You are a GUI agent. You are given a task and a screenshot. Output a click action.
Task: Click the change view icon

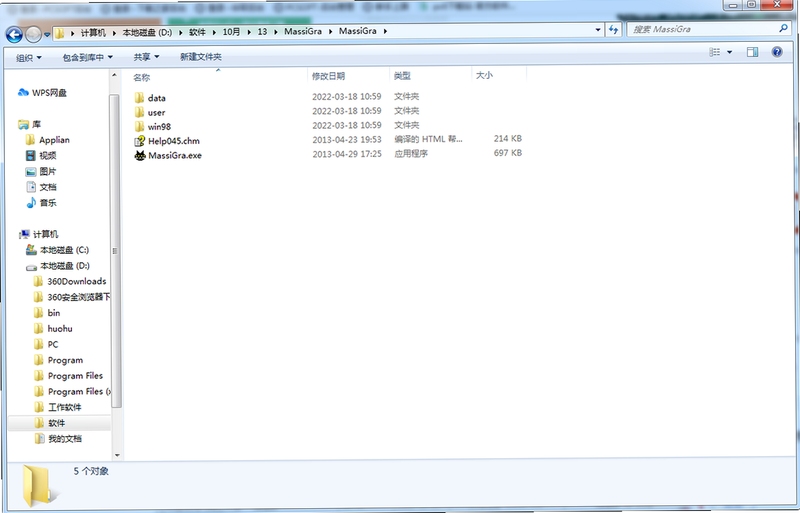[715, 52]
